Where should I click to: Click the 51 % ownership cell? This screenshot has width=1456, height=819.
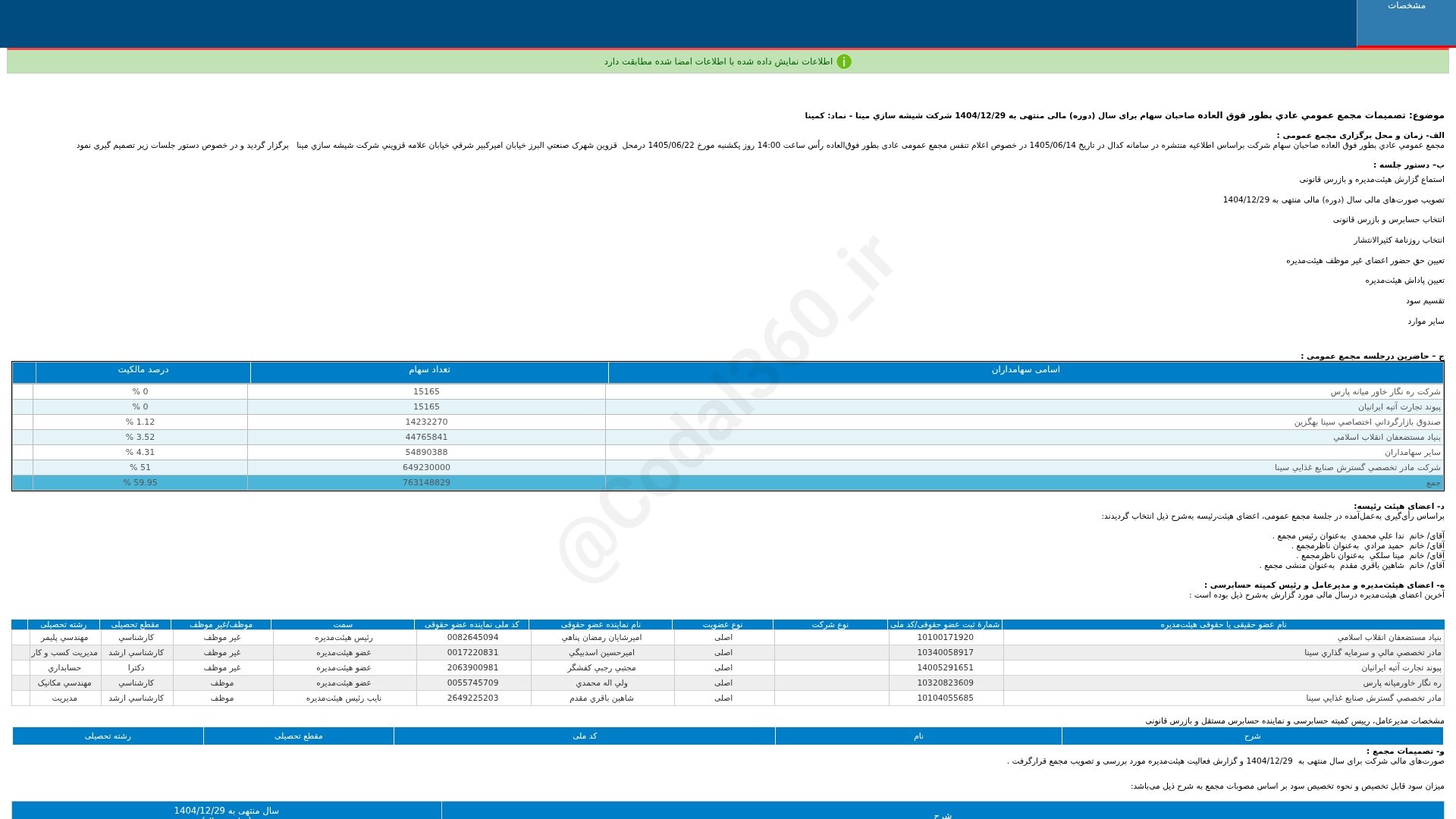140,468
